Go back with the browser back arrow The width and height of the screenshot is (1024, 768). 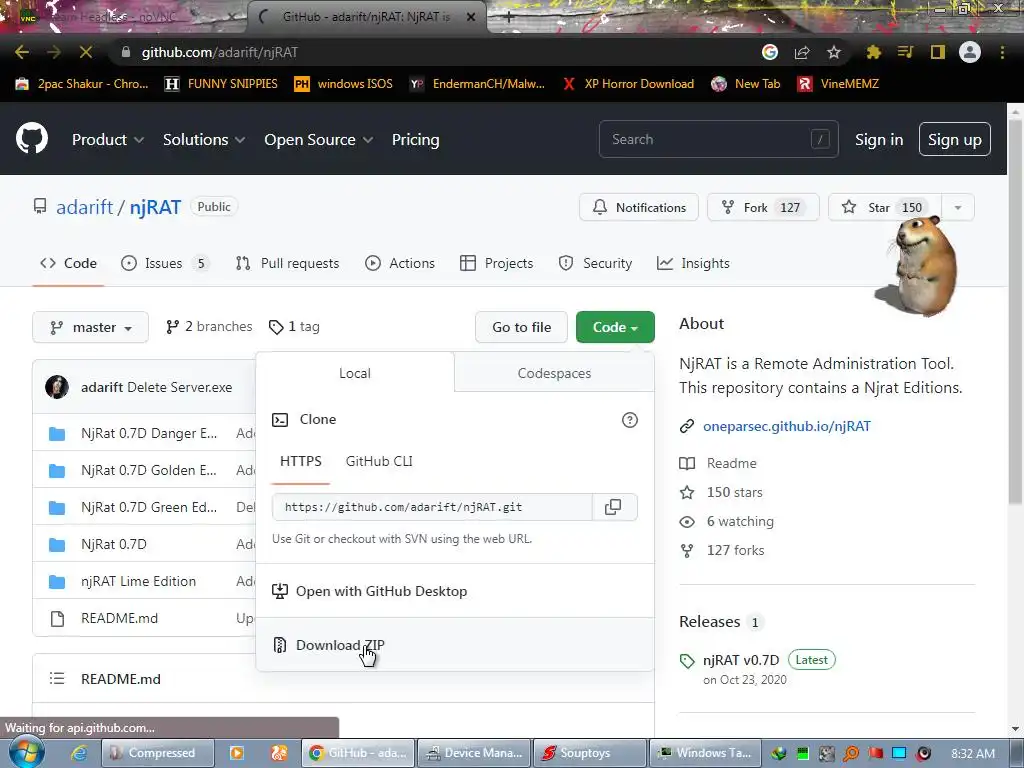tap(22, 52)
